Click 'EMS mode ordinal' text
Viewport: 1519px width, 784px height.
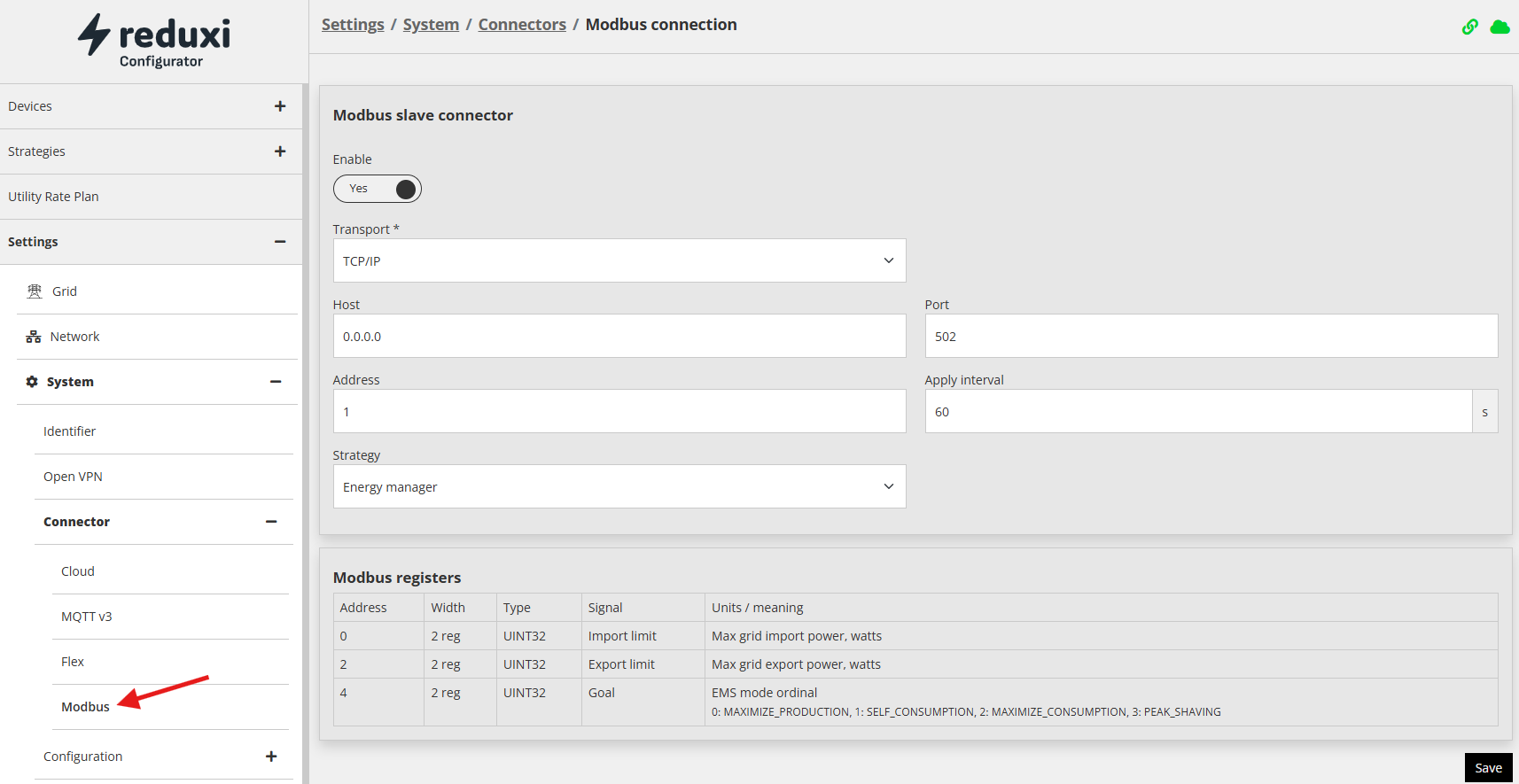(764, 693)
